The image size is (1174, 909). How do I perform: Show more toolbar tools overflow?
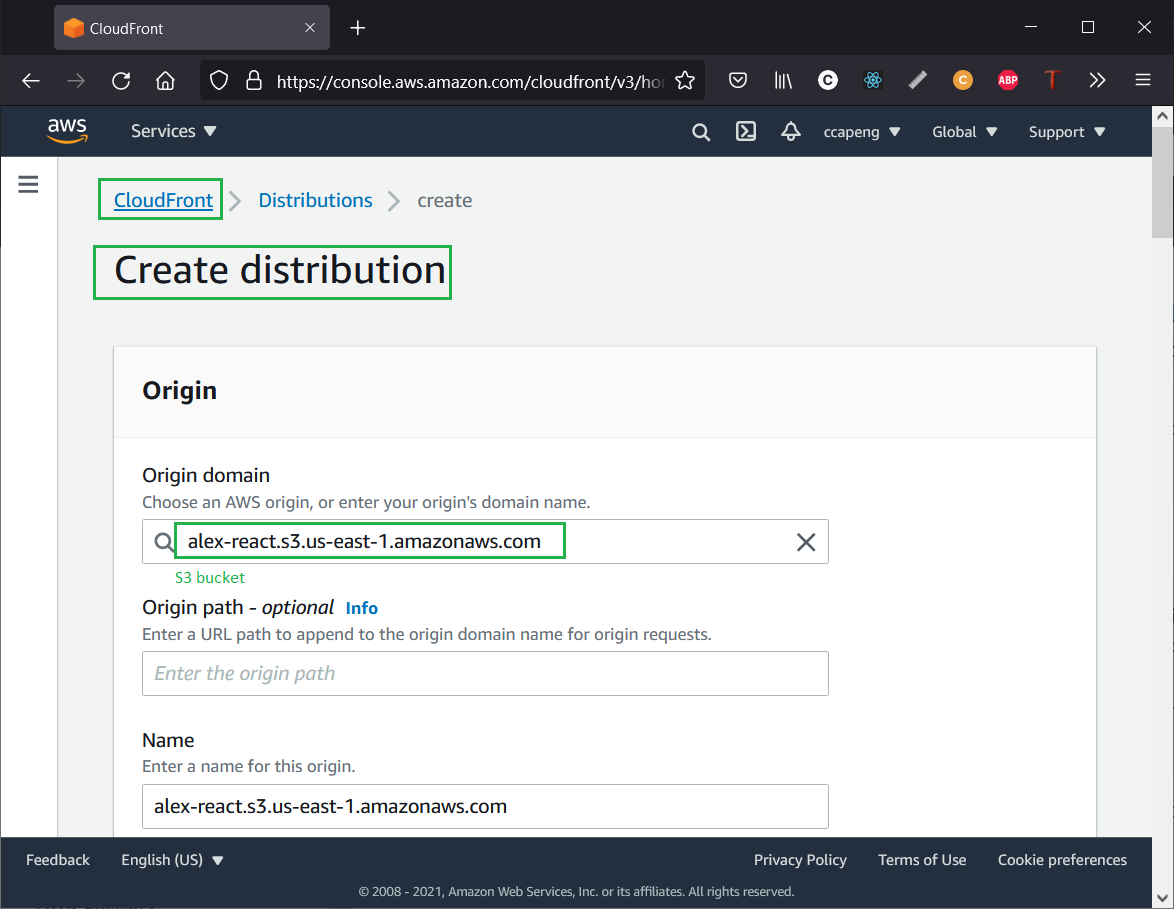pos(1098,80)
